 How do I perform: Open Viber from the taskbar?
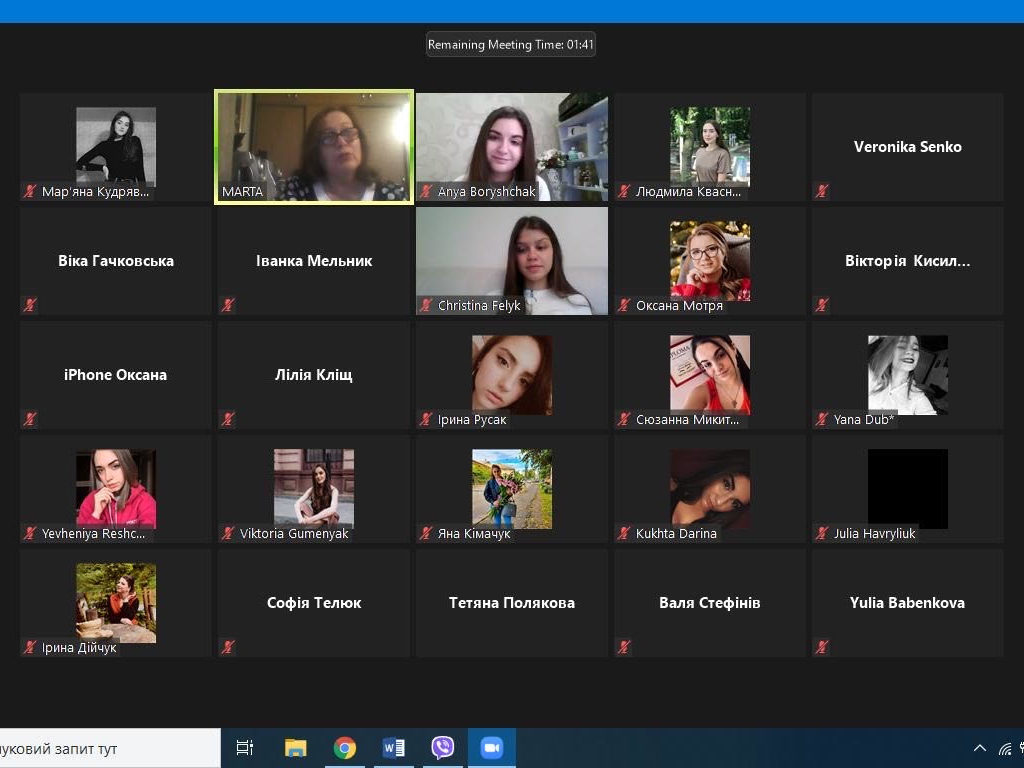point(442,748)
